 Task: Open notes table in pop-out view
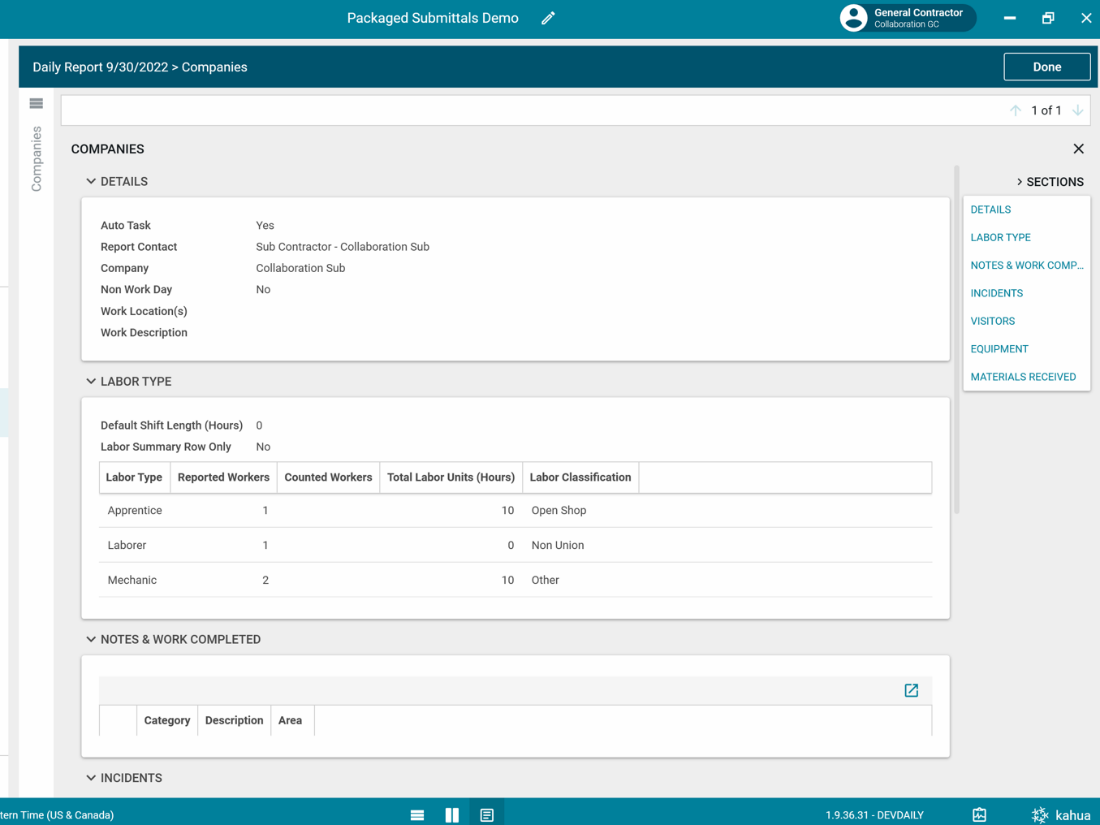click(911, 690)
